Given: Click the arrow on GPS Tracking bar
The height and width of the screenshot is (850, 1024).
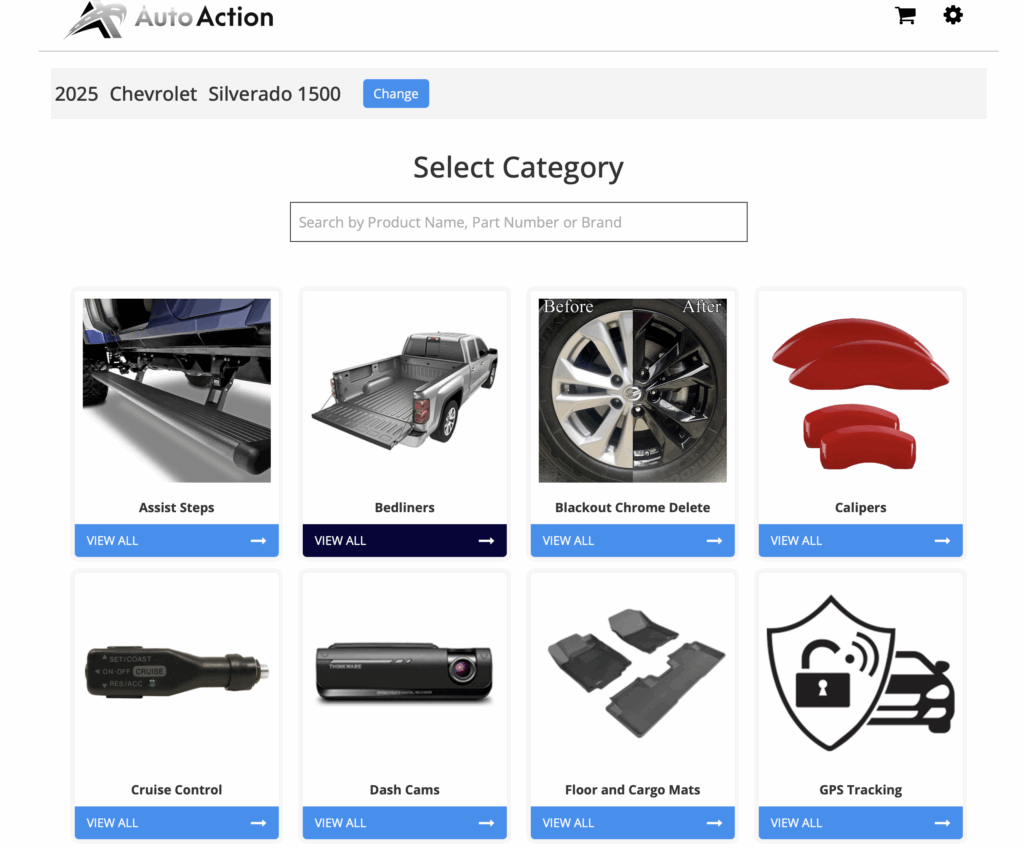Looking at the screenshot, I should (x=942, y=823).
